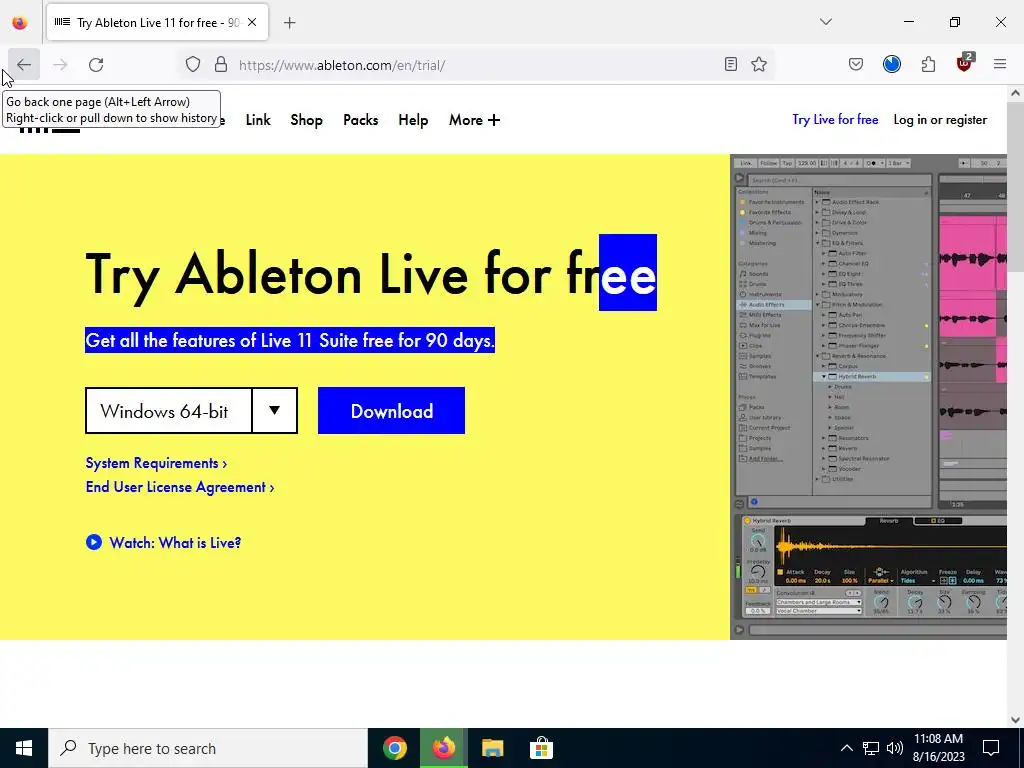Open the Windows Start menu
The image size is (1024, 768).
(24, 748)
